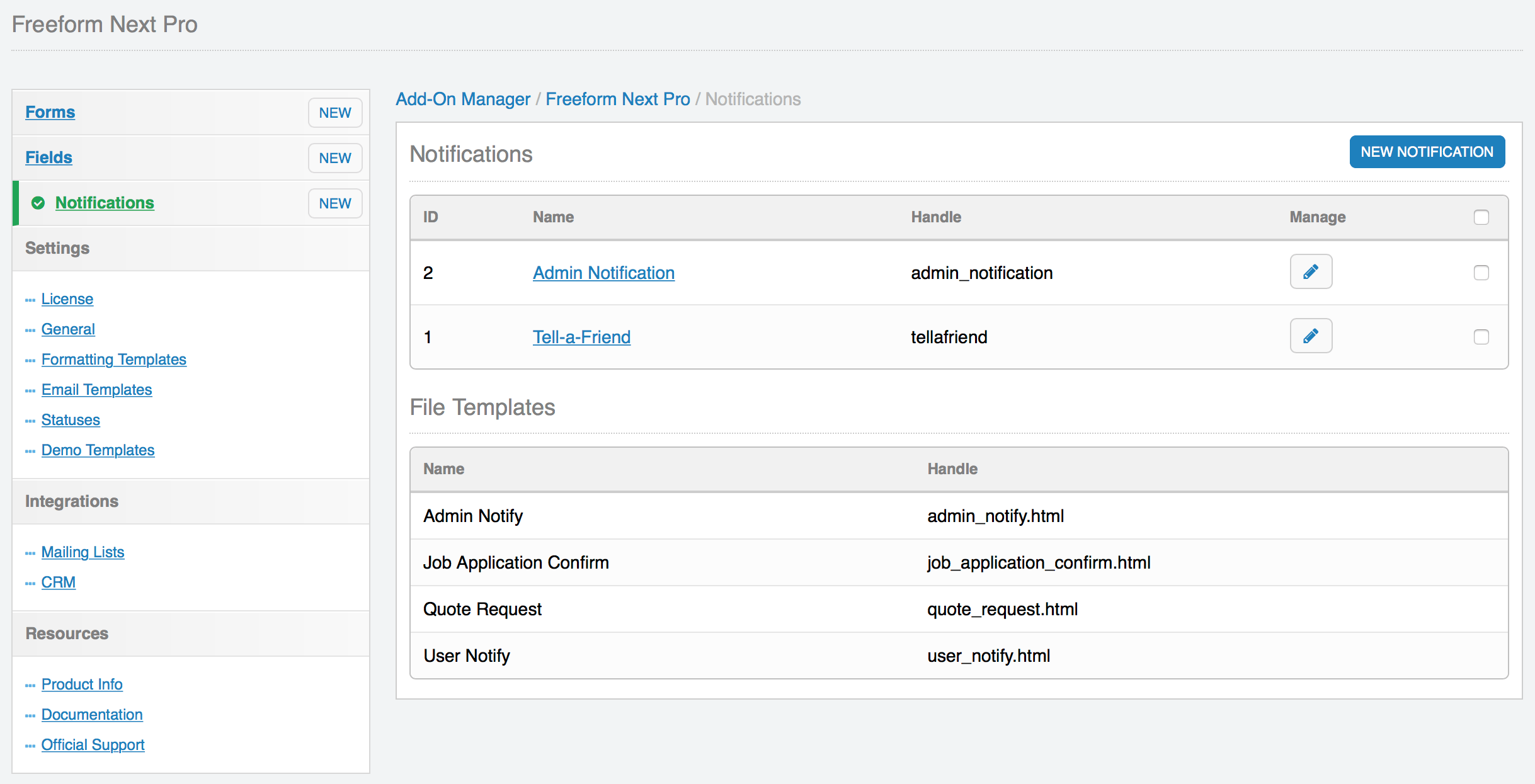Open the Forms section in sidebar

50,112
